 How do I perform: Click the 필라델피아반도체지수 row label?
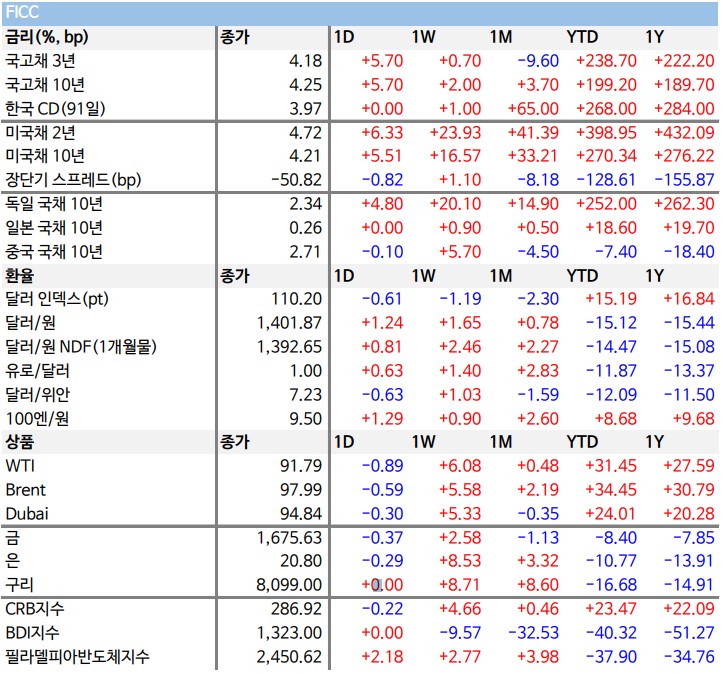(77, 656)
